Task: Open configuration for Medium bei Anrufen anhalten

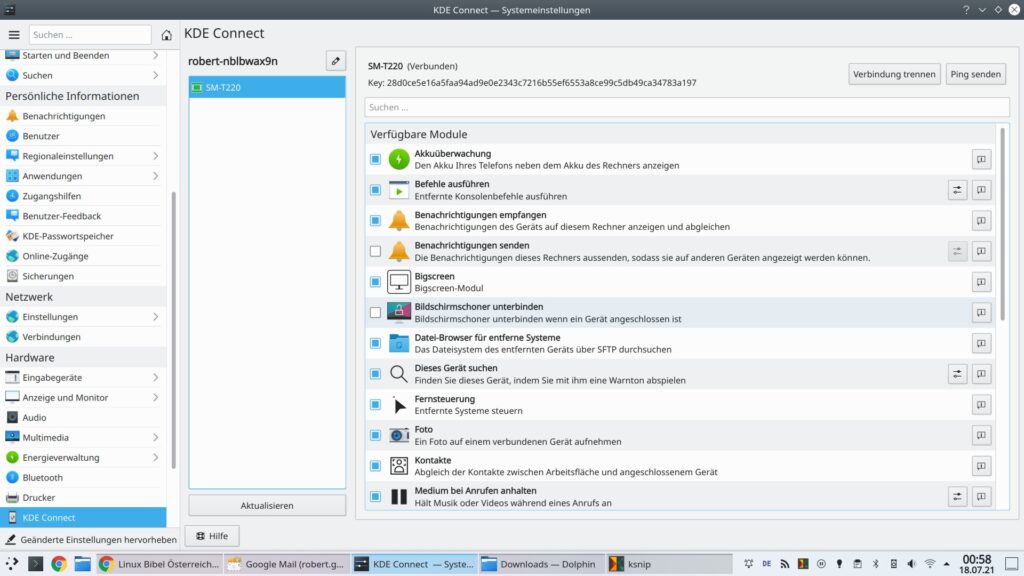Action: tap(957, 497)
